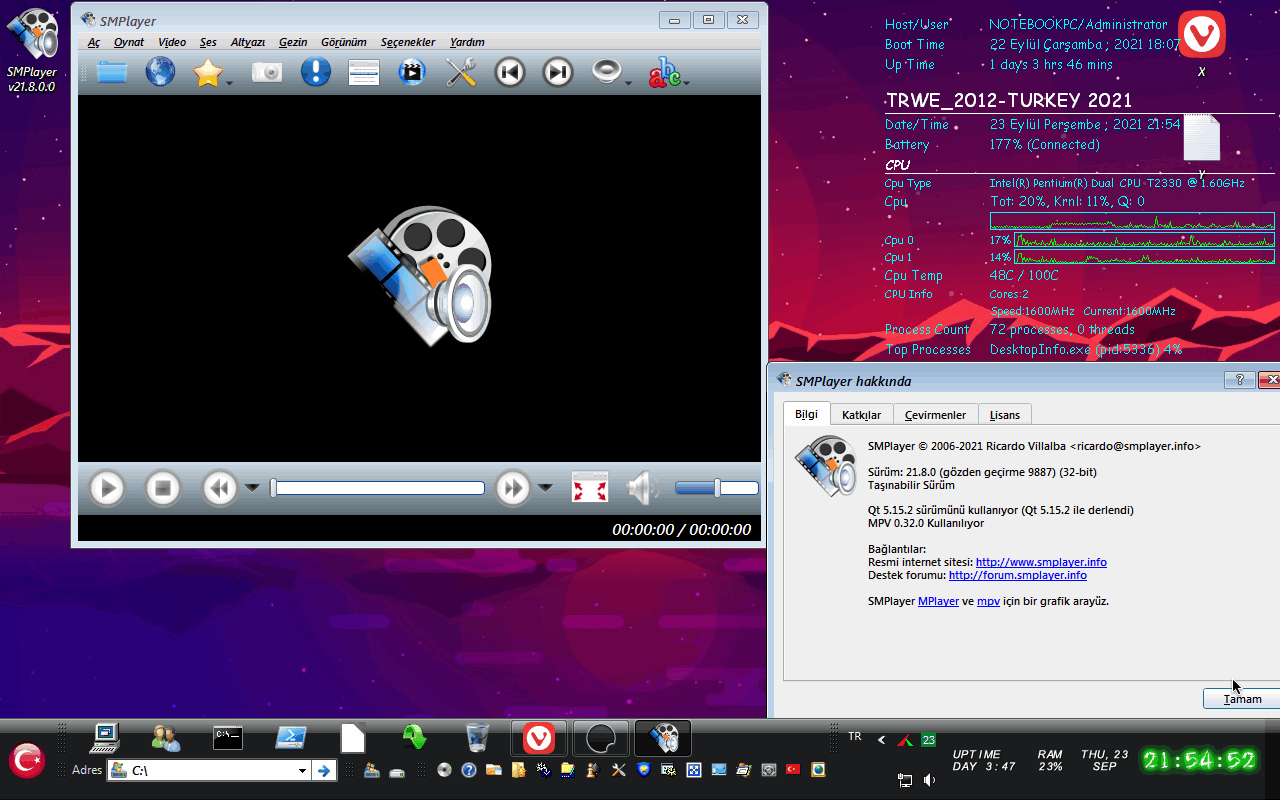
Task: Open the Görünüm menu
Action: (x=344, y=42)
